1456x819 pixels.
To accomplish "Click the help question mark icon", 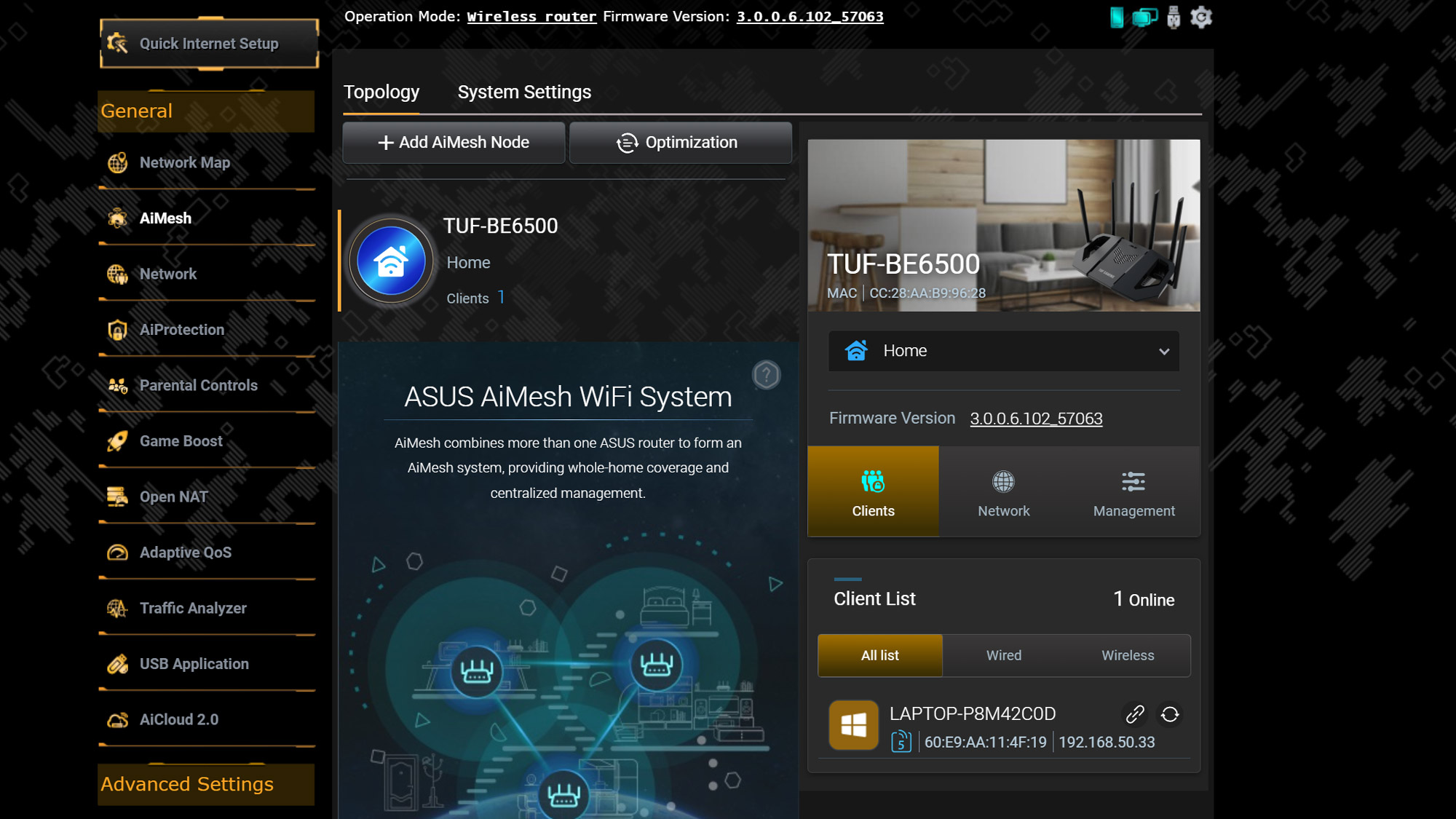I will pyautogui.click(x=766, y=375).
